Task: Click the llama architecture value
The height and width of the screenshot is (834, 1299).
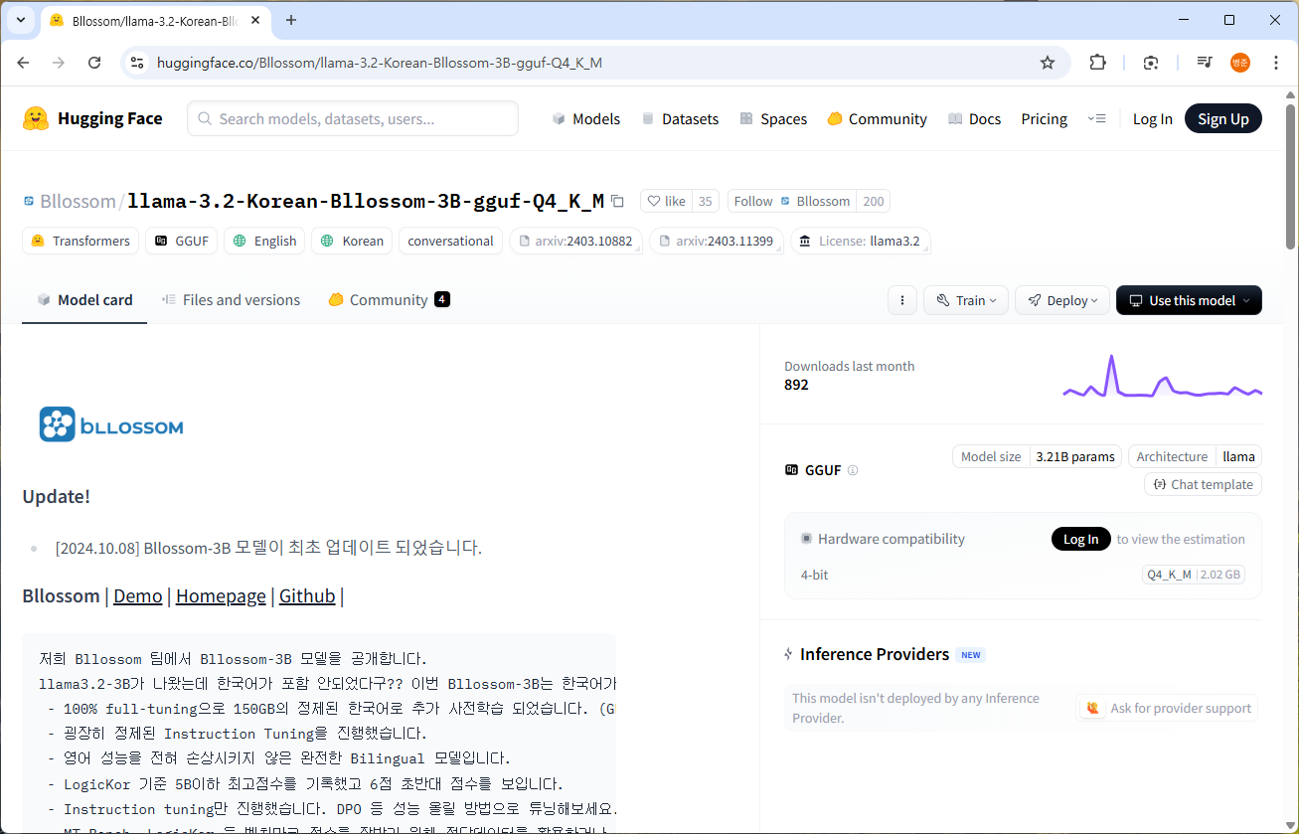Action: click(x=1239, y=457)
